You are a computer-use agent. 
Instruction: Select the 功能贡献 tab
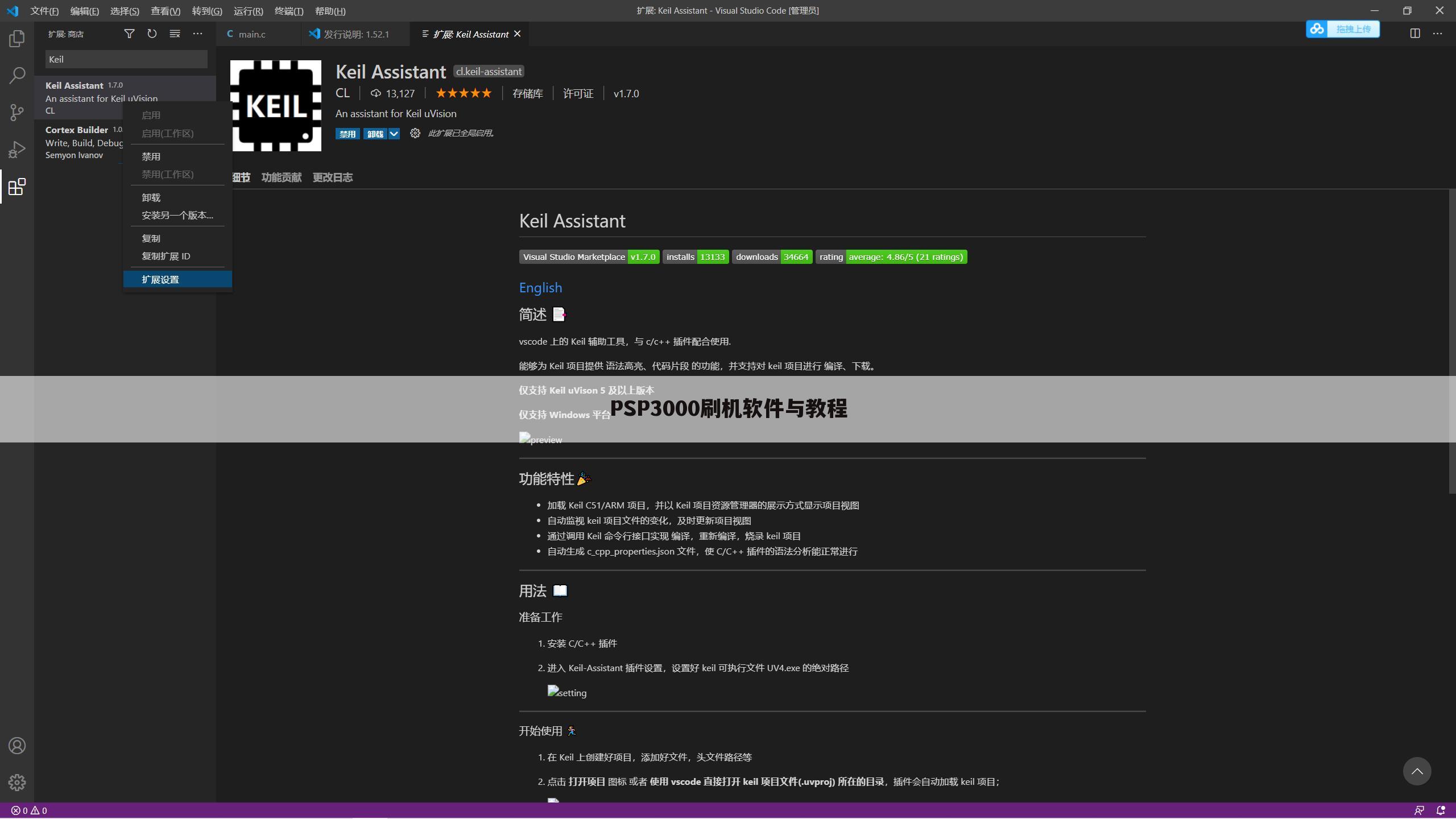tap(281, 177)
